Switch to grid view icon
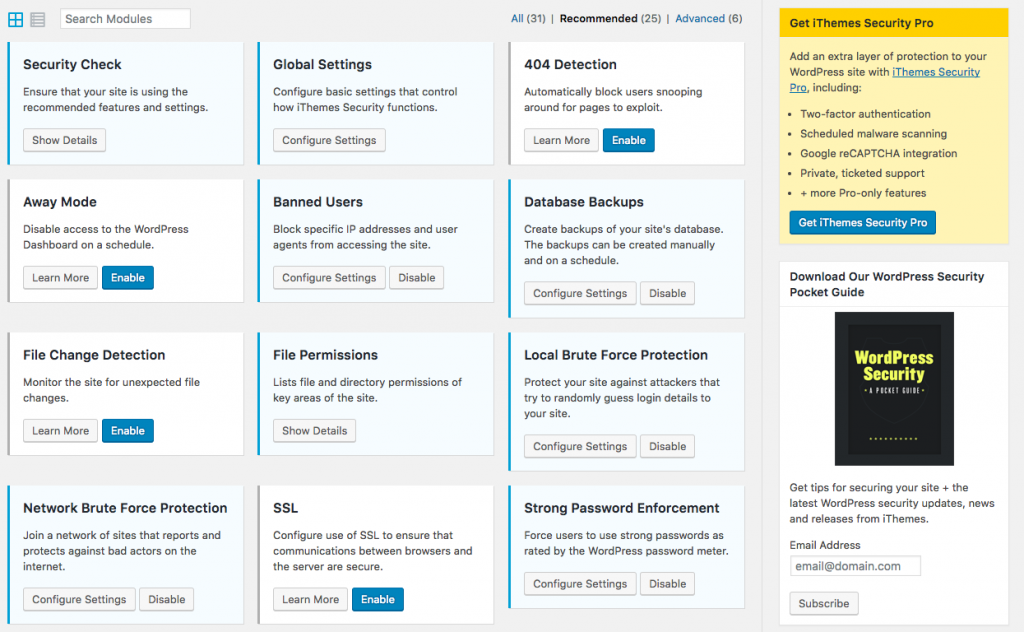Image resolution: width=1024 pixels, height=632 pixels. tap(16, 19)
